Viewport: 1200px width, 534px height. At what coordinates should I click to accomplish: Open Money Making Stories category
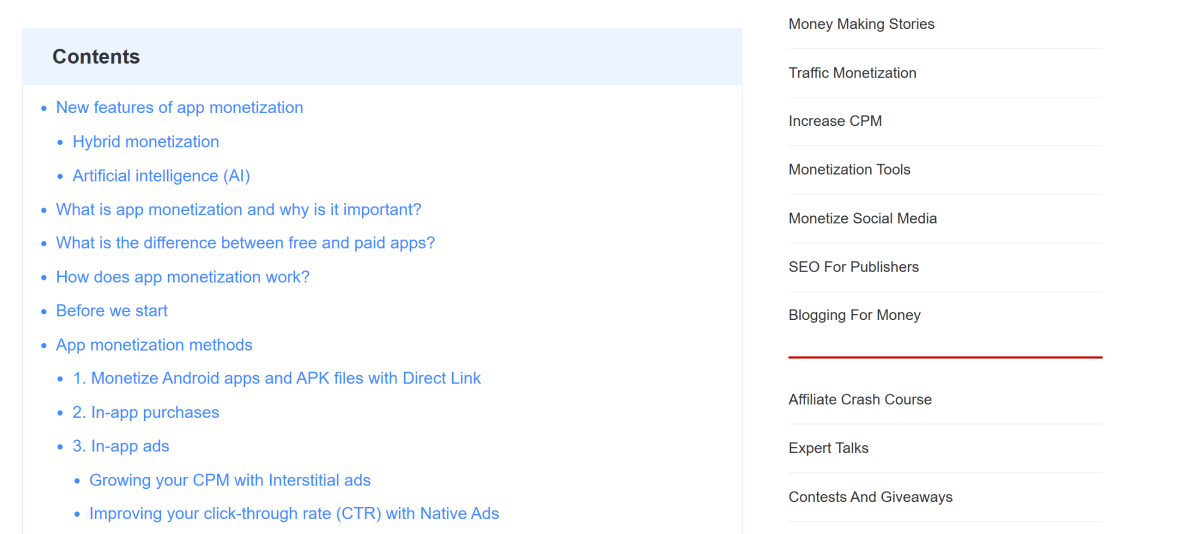pos(861,24)
